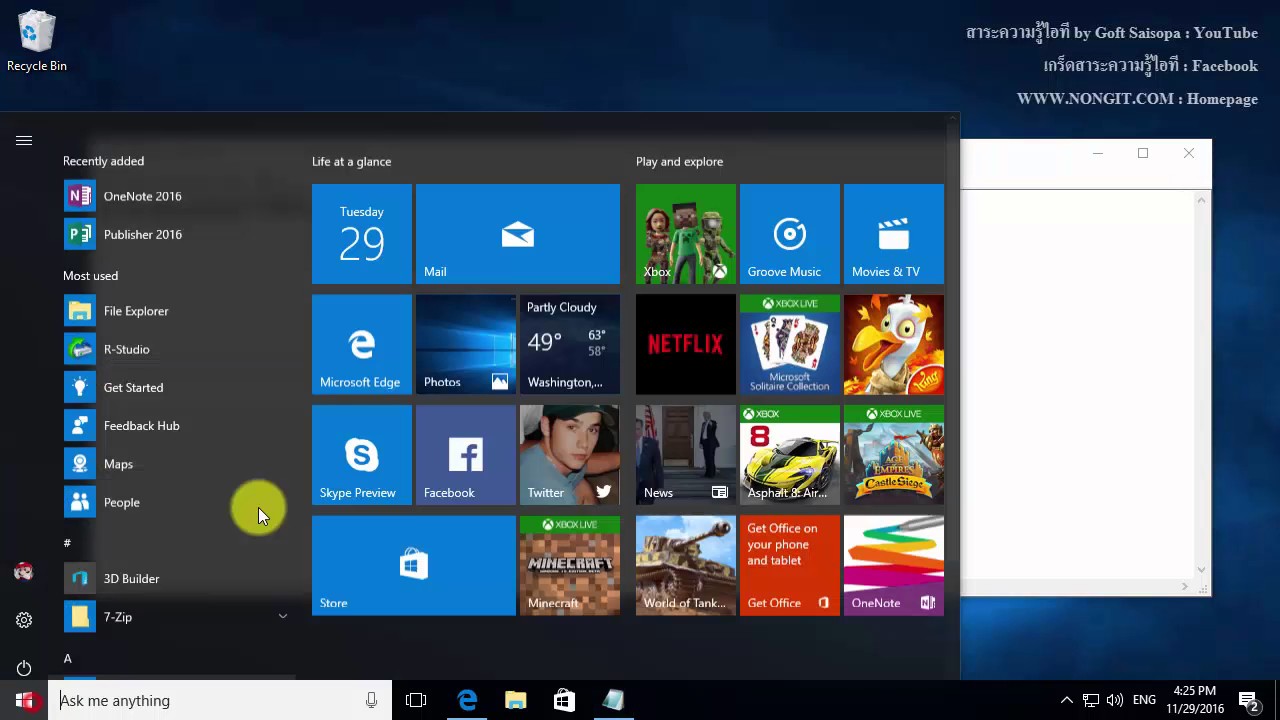
Task: Click the volume speaker tray icon
Action: [x=1114, y=700]
